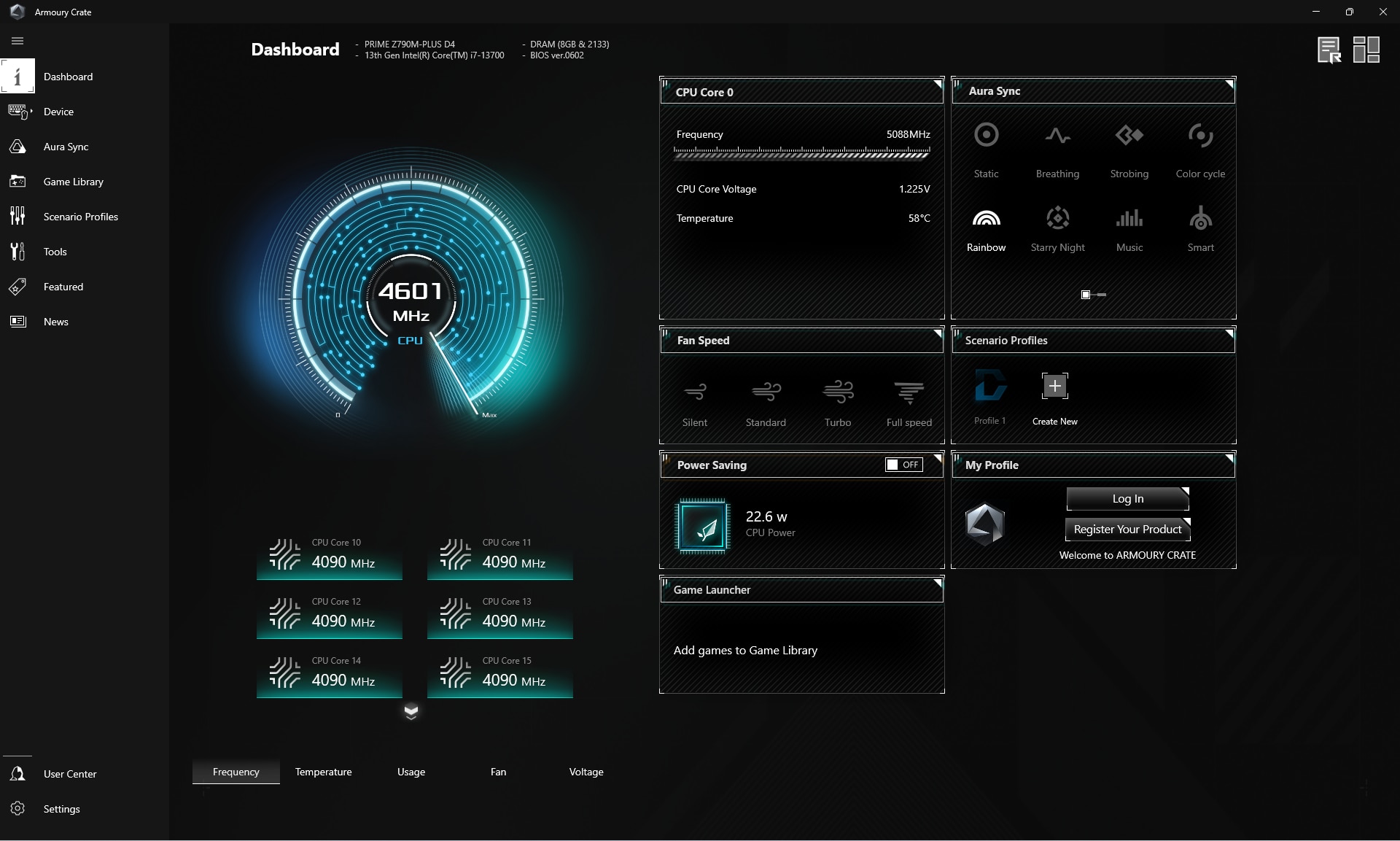This screenshot has width=1400, height=841.
Task: Click the Power Saving chip icon
Action: click(702, 526)
